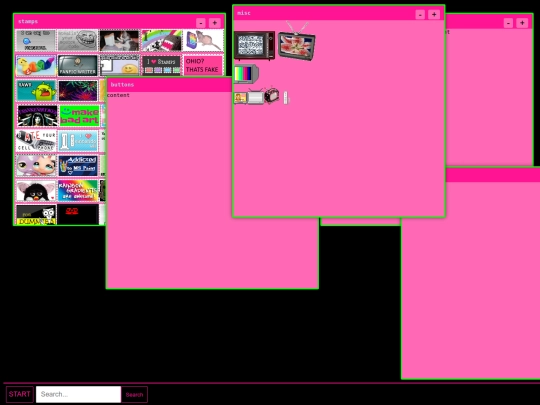Viewport: 540px width, 405px height.
Task: Click the rainbow worm toy stamp
Action: (36, 65)
